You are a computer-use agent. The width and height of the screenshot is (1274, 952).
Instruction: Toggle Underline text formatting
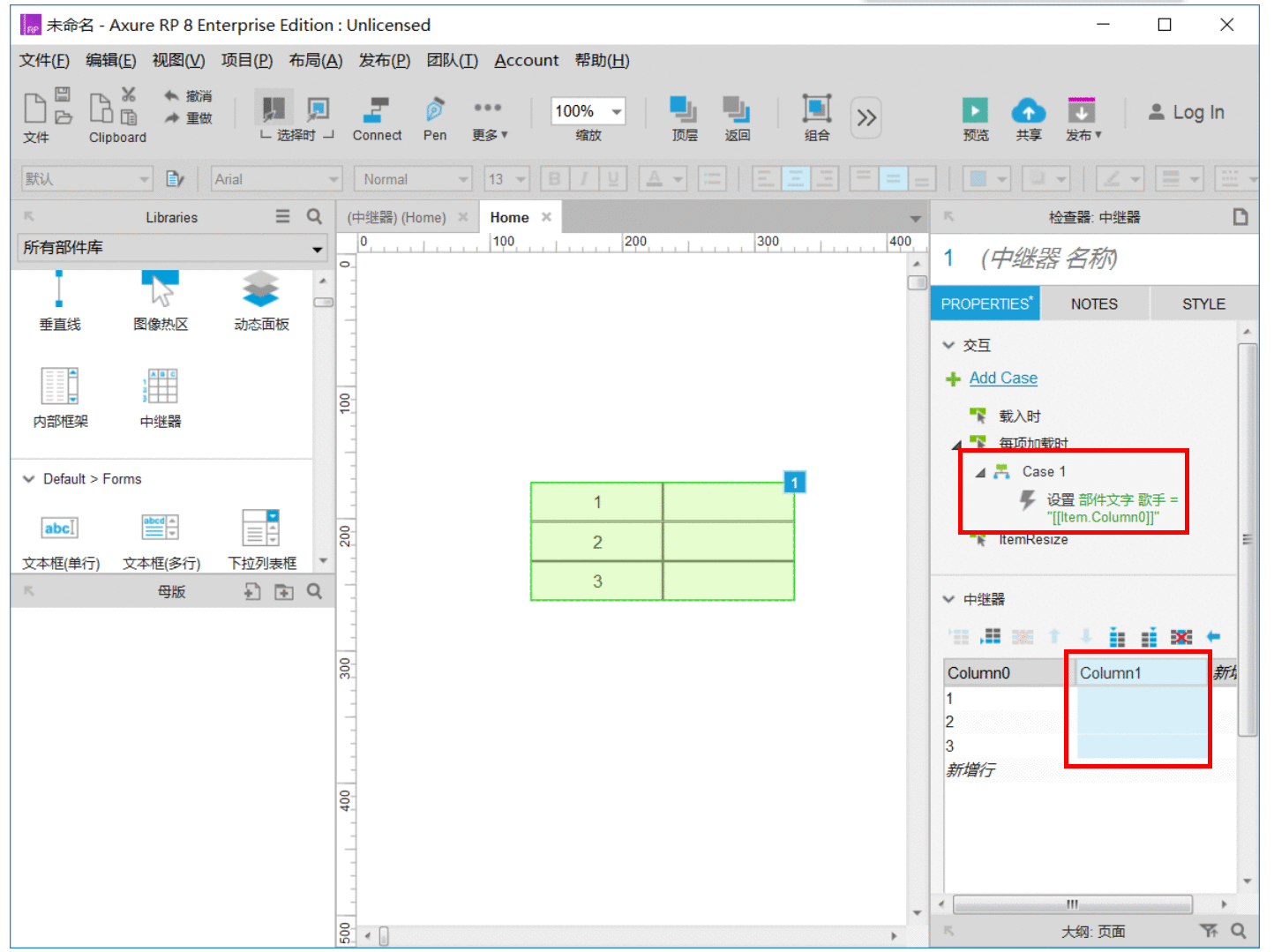tap(612, 179)
